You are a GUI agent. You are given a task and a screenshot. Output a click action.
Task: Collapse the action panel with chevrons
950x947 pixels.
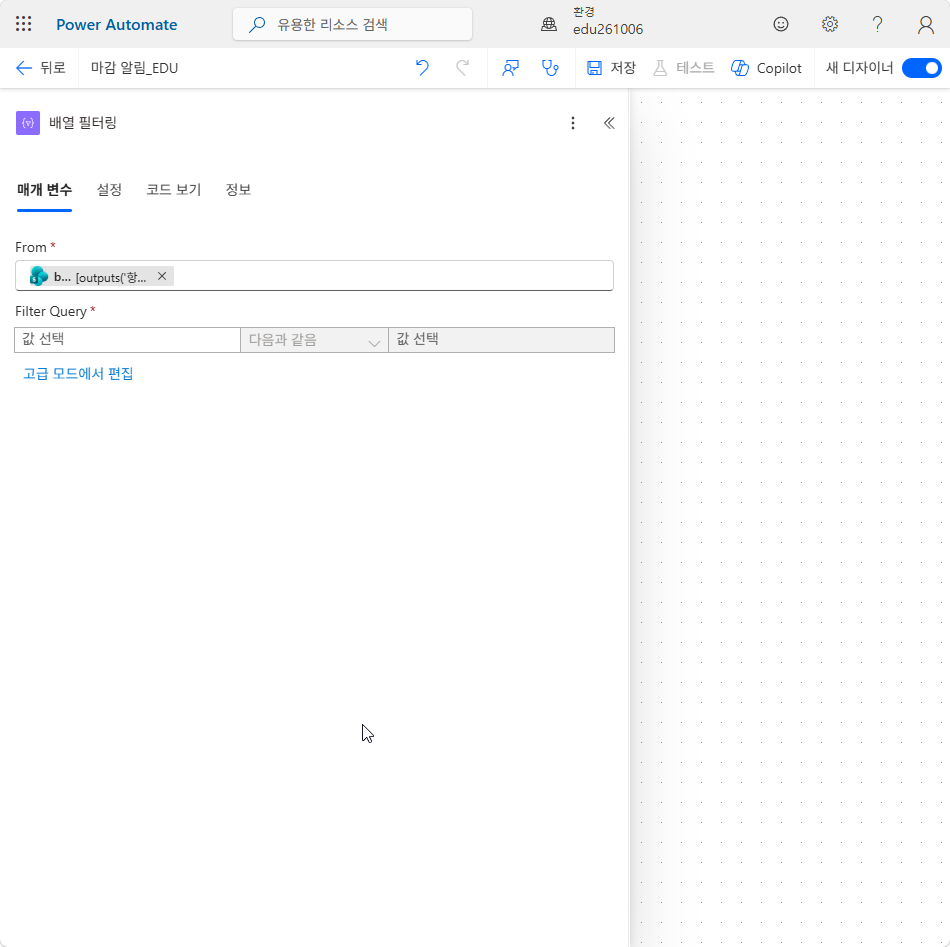pos(609,123)
